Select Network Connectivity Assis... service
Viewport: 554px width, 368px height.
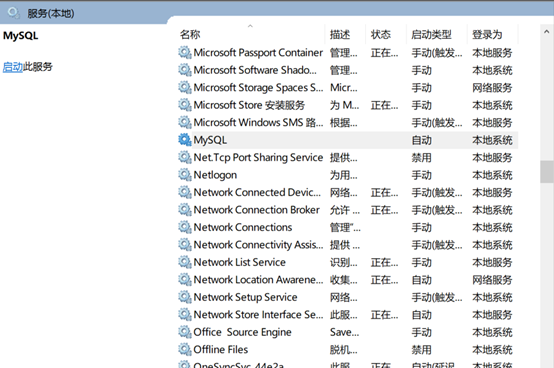click(x=258, y=245)
